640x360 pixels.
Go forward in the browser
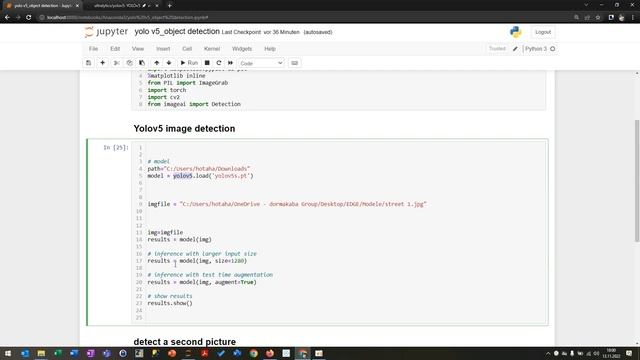coord(18,18)
